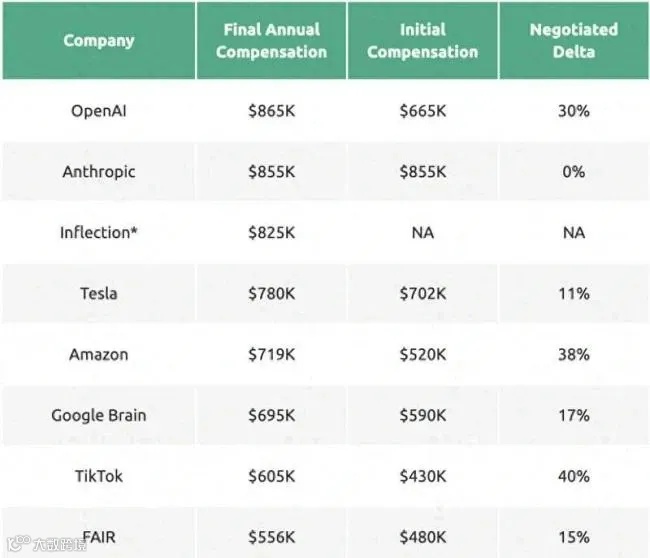Select the Anthropic row label
This screenshot has height=558, width=650.
click(x=98, y=172)
